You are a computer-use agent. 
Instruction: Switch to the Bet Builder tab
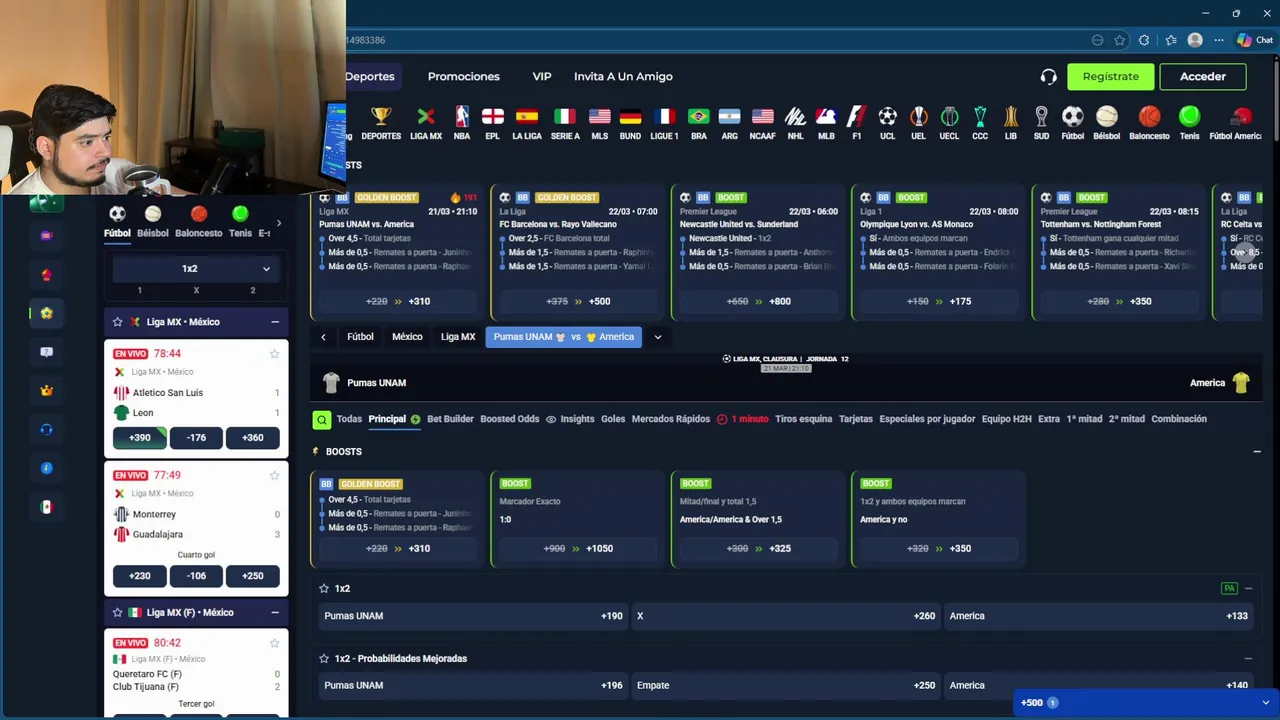450,419
